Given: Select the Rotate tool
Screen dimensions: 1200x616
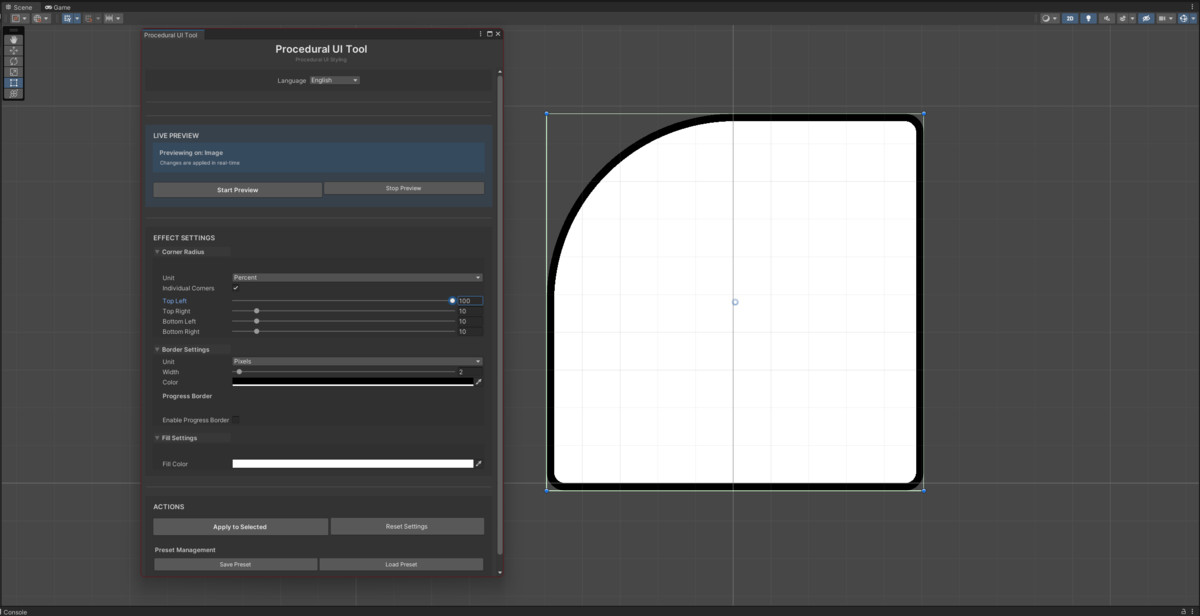Looking at the screenshot, I should point(12,61).
